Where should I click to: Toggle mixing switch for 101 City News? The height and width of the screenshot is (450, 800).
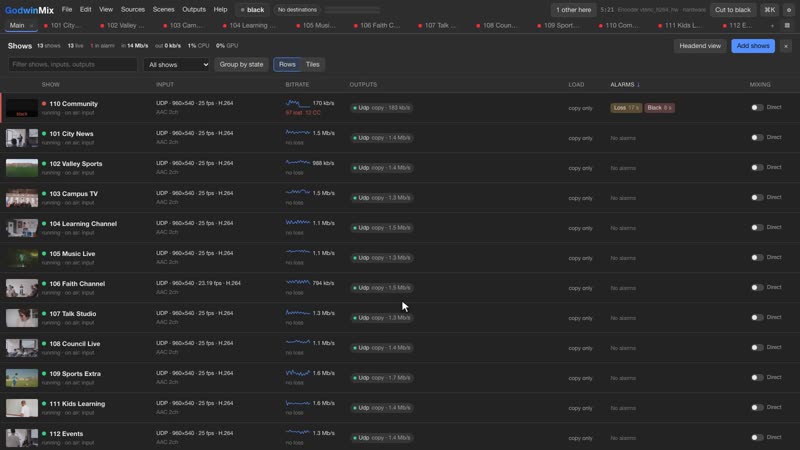pyautogui.click(x=757, y=137)
